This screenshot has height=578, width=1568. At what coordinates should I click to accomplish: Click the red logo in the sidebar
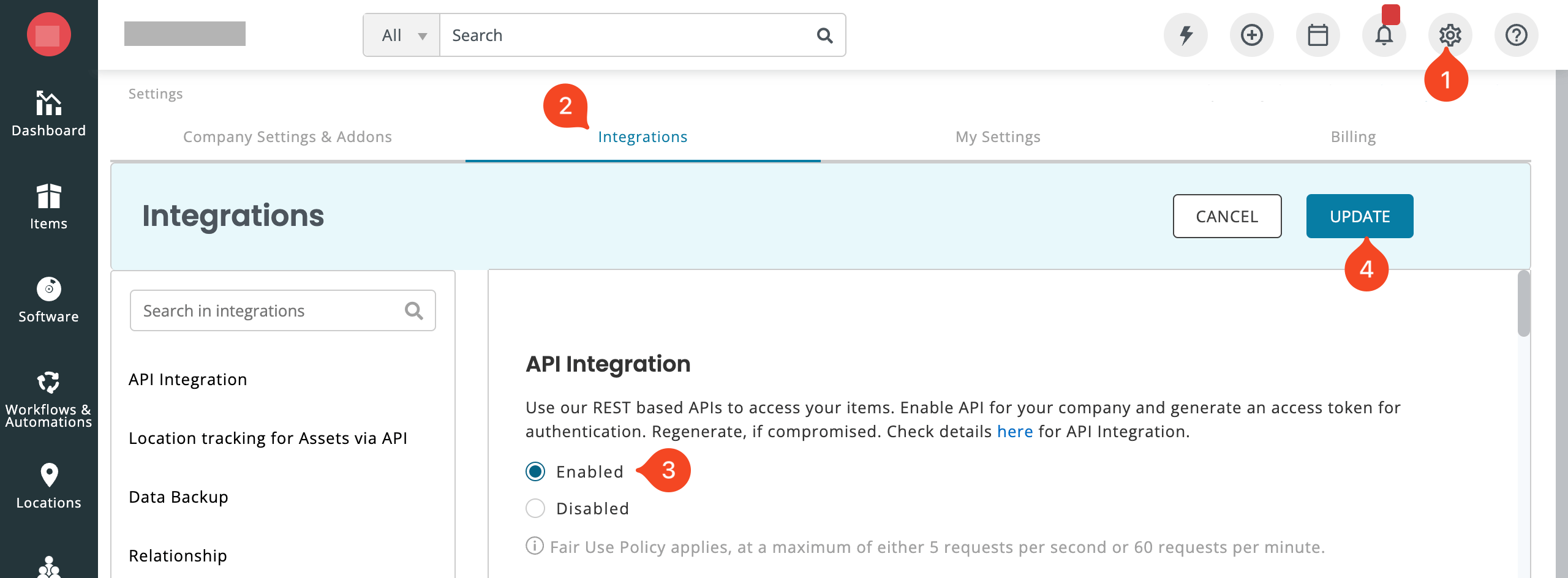(x=48, y=35)
